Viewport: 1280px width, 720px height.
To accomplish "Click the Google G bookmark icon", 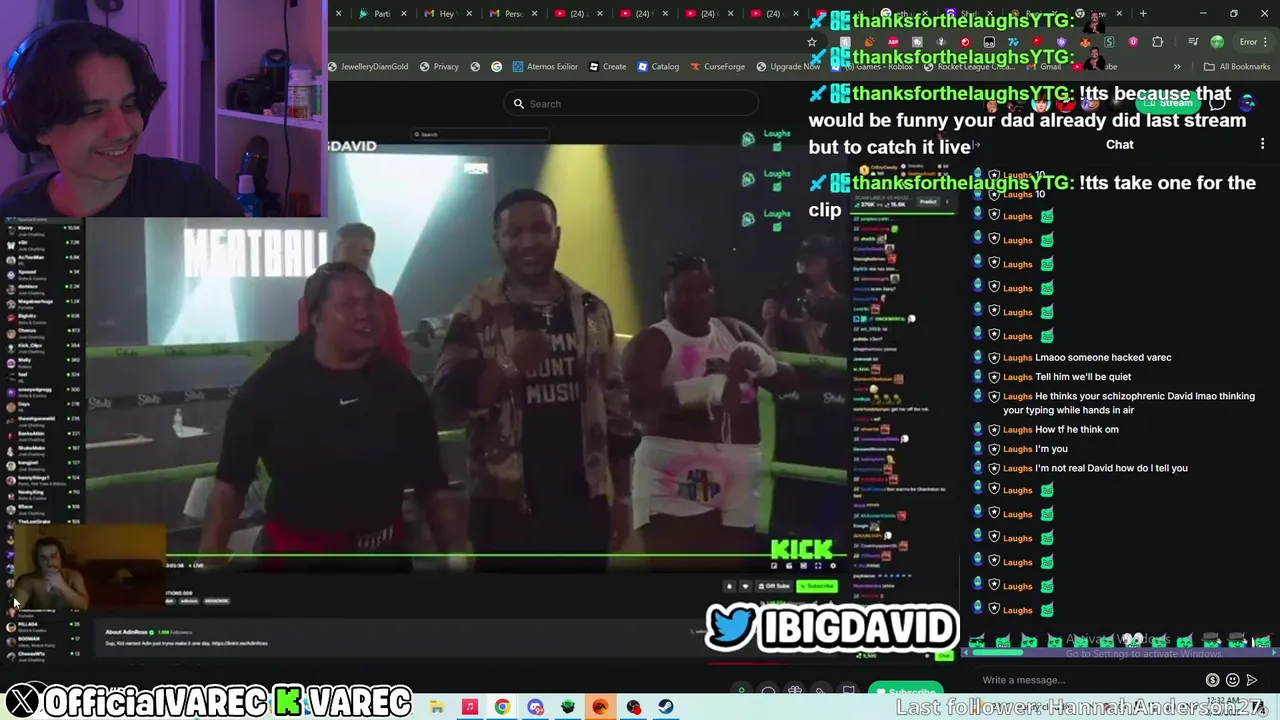I will click(x=496, y=67).
